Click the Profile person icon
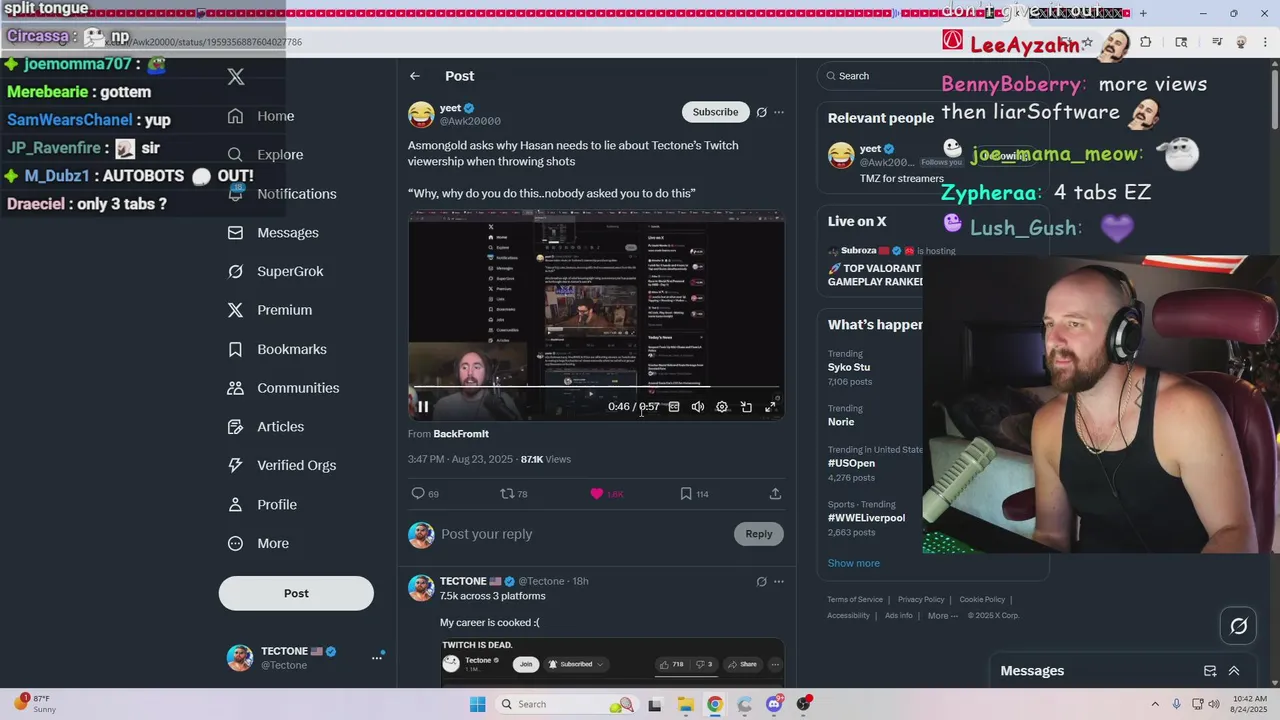Screen dimensions: 1280x720 click(x=235, y=504)
